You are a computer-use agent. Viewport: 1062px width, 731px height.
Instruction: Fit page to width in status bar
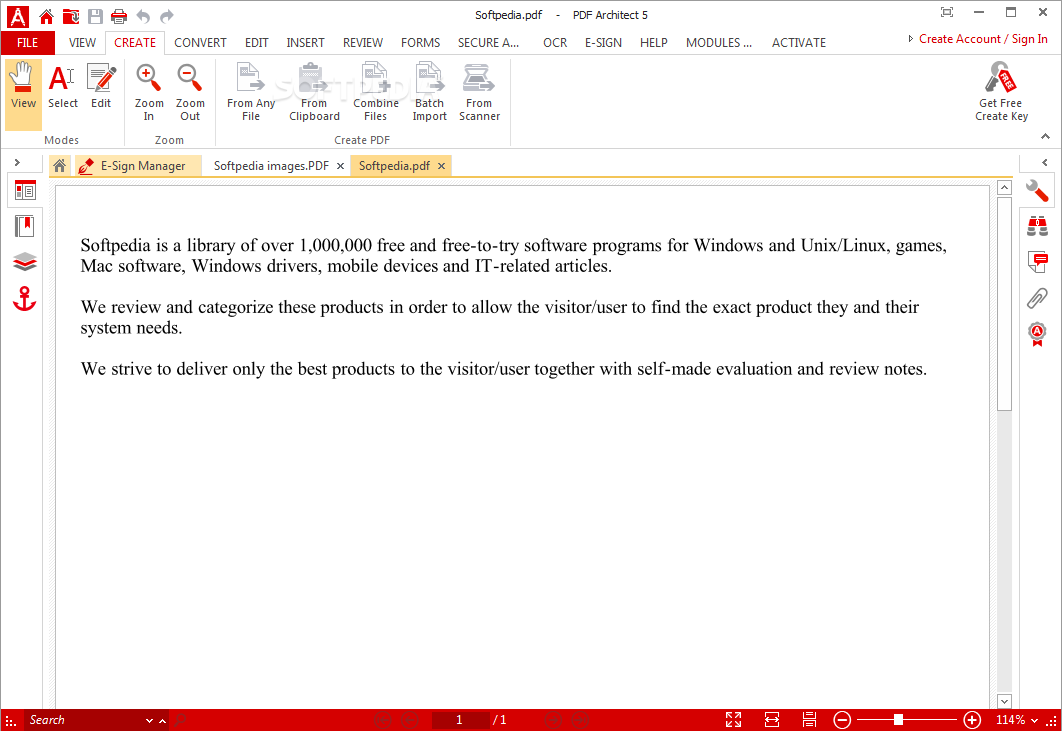[x=771, y=719]
